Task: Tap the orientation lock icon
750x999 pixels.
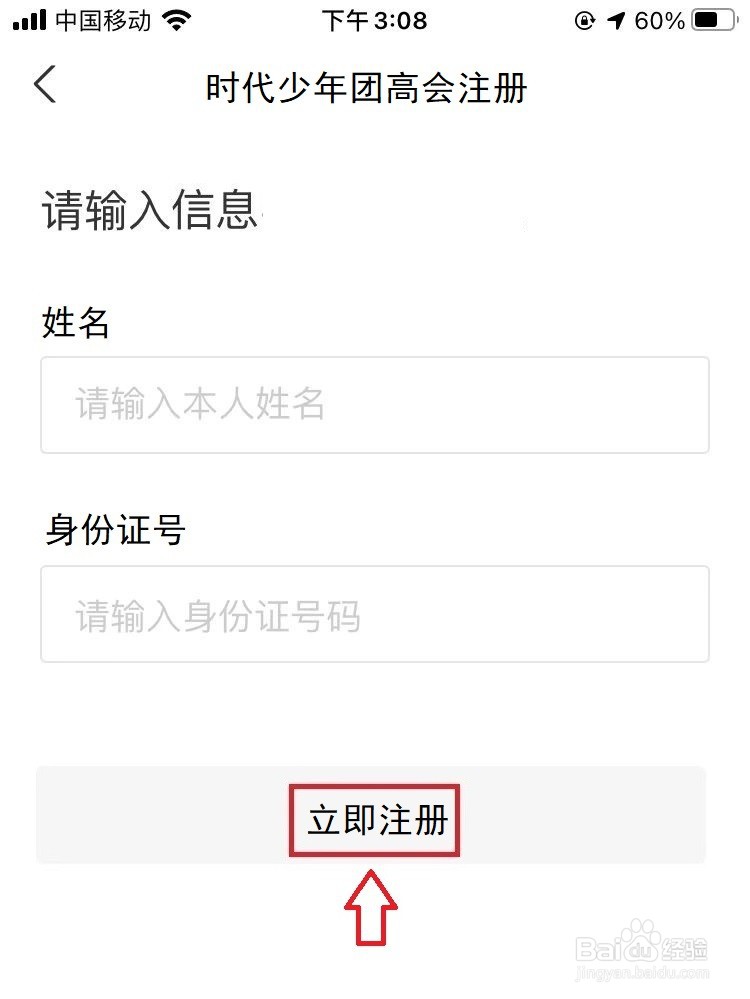Action: 583,18
